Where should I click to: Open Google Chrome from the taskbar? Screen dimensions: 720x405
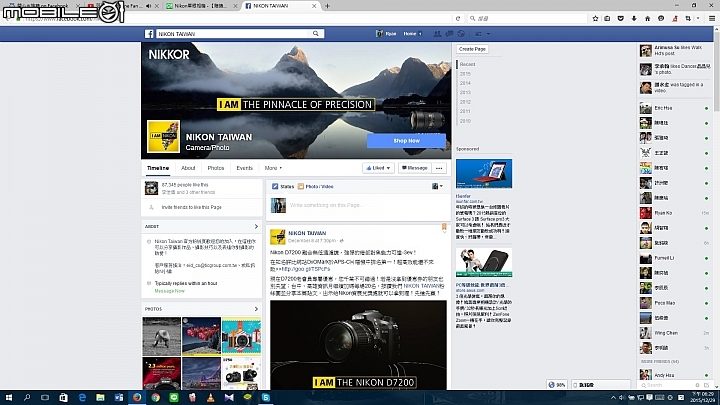[156, 398]
